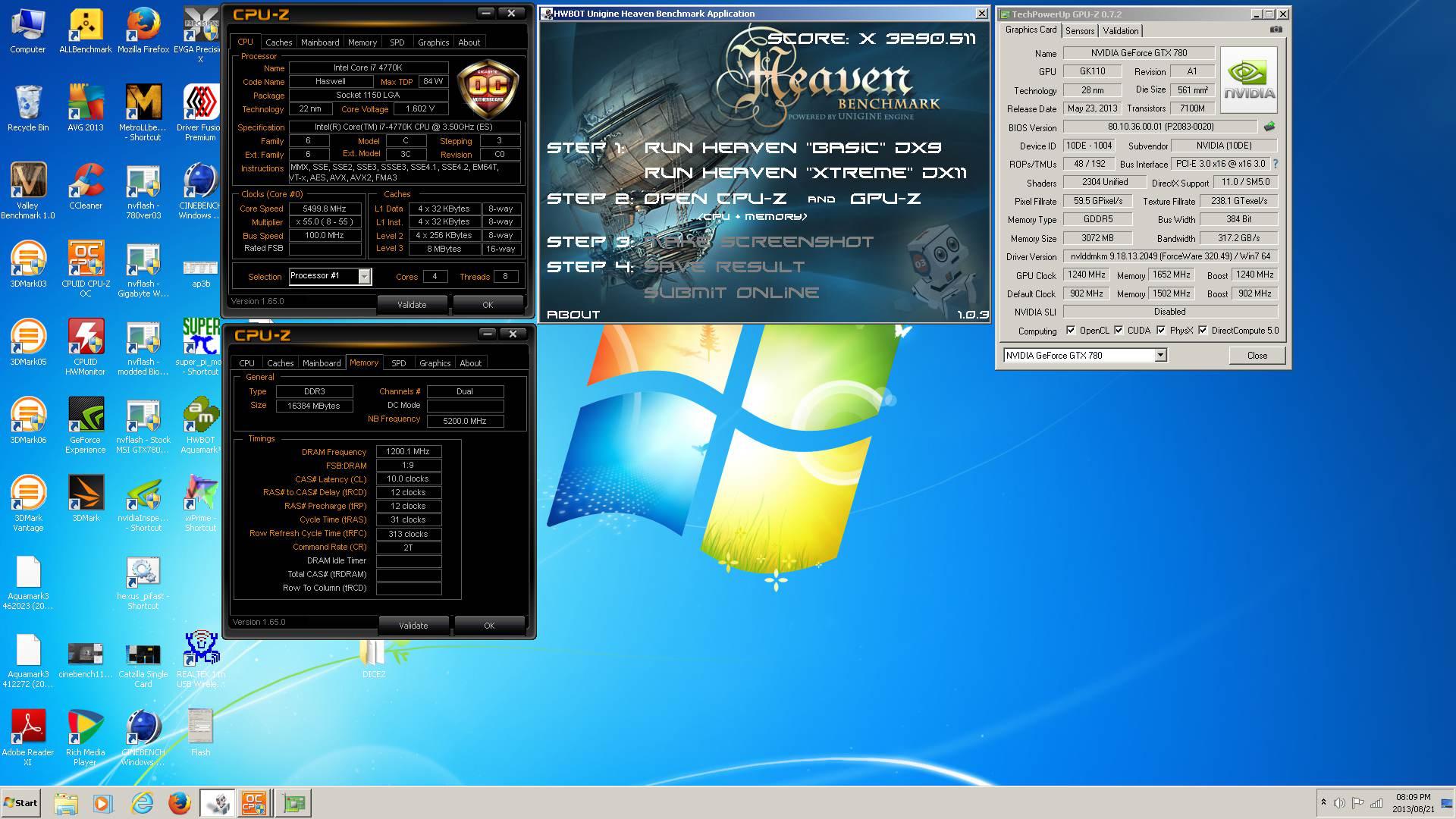1456x819 pixels.
Task: Click the taskbar clock showing 08:09 PM
Action: 1413,803
